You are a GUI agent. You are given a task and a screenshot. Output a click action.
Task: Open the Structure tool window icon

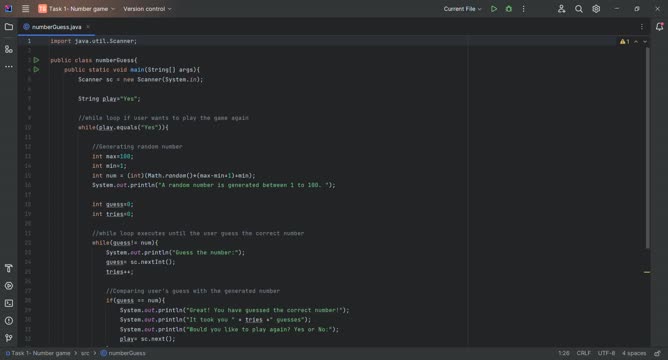[x=9, y=49]
